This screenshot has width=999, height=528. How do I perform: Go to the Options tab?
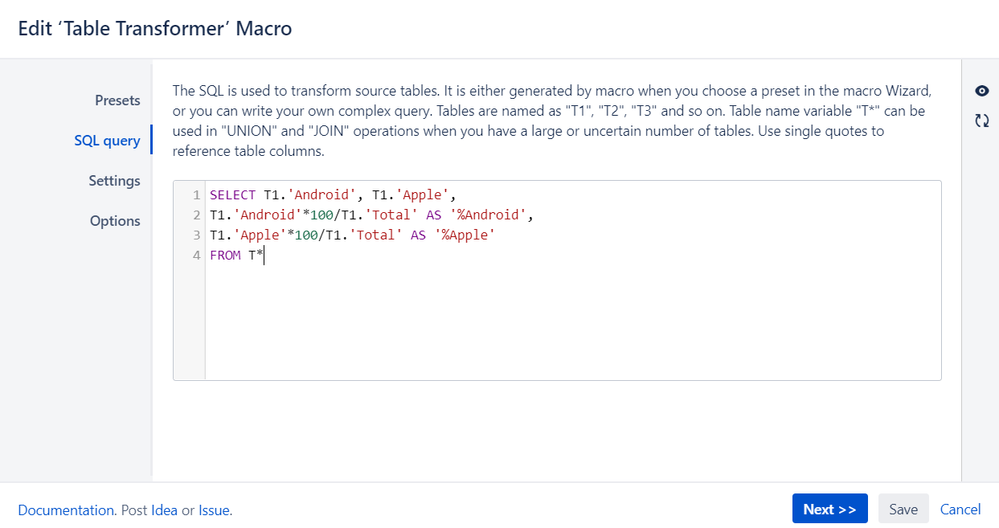[115, 221]
